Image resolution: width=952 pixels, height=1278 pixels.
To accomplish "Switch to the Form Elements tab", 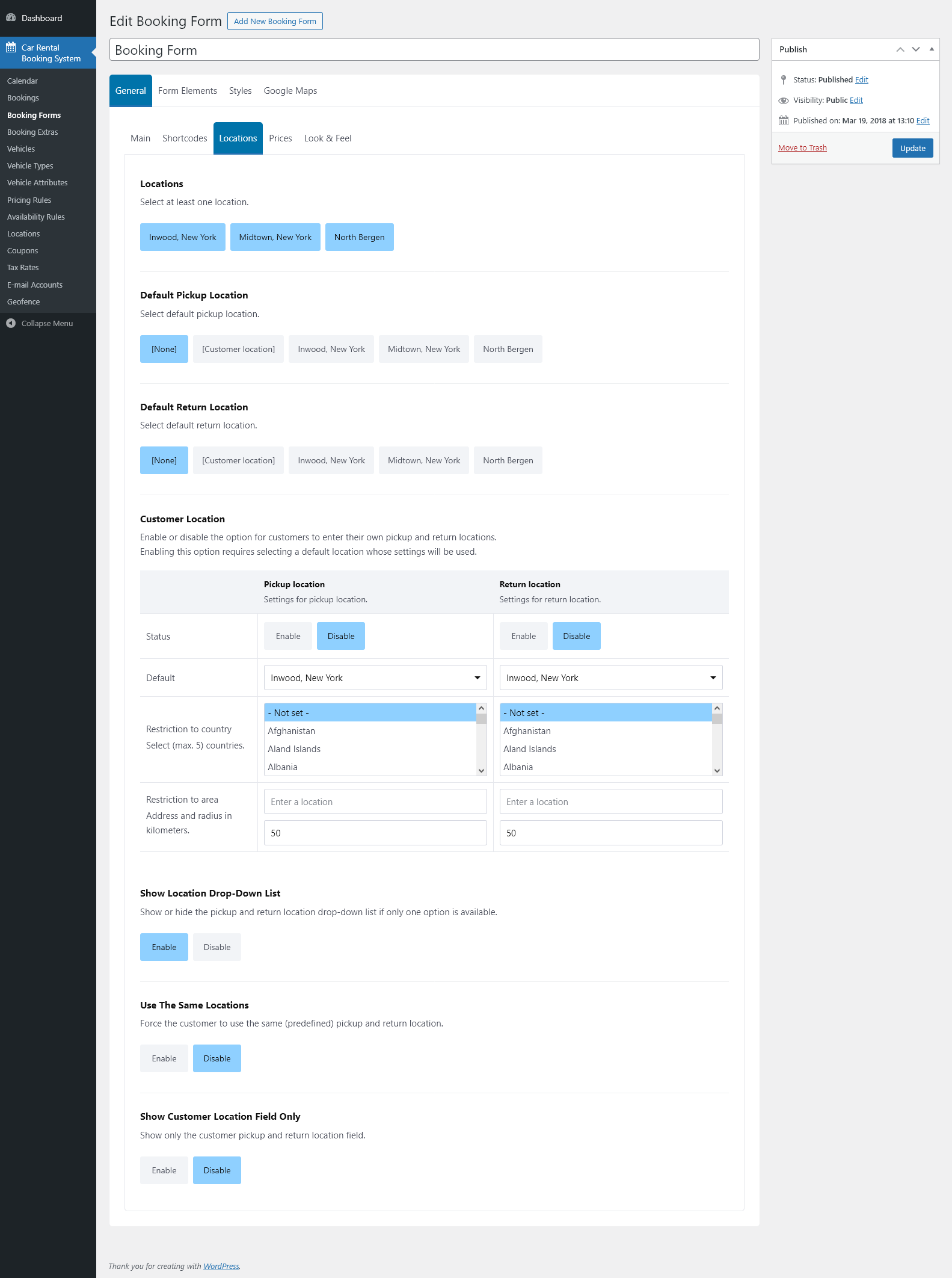I will (188, 91).
